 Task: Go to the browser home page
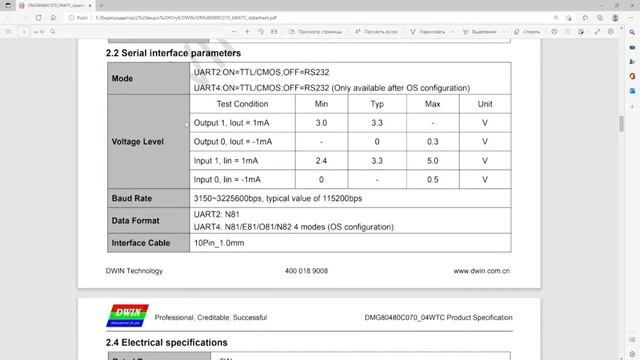click(53, 18)
